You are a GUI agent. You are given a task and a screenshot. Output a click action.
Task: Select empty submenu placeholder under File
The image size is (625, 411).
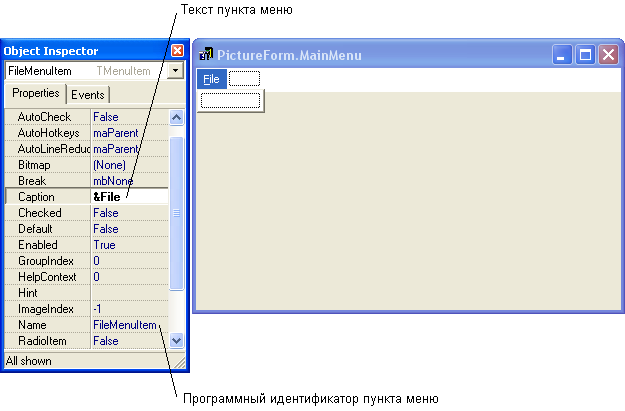231,100
